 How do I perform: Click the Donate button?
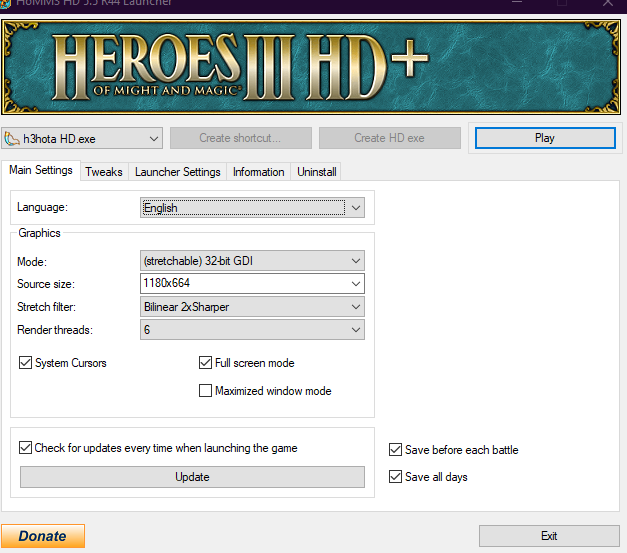click(x=43, y=536)
